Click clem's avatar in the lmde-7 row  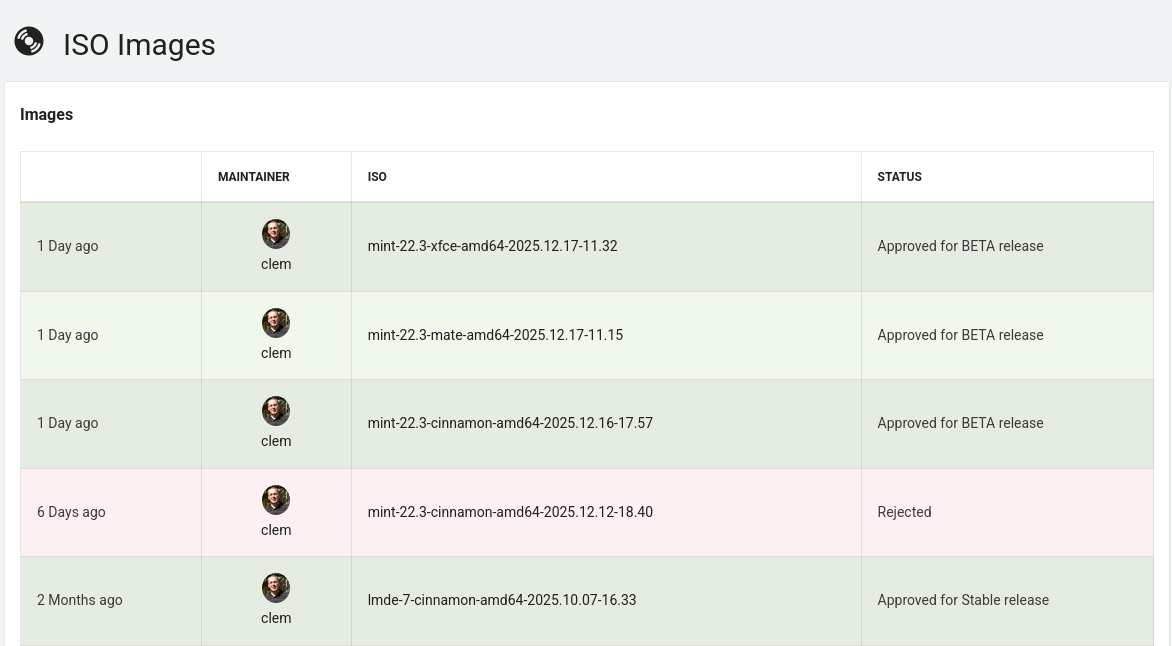pyautogui.click(x=276, y=588)
